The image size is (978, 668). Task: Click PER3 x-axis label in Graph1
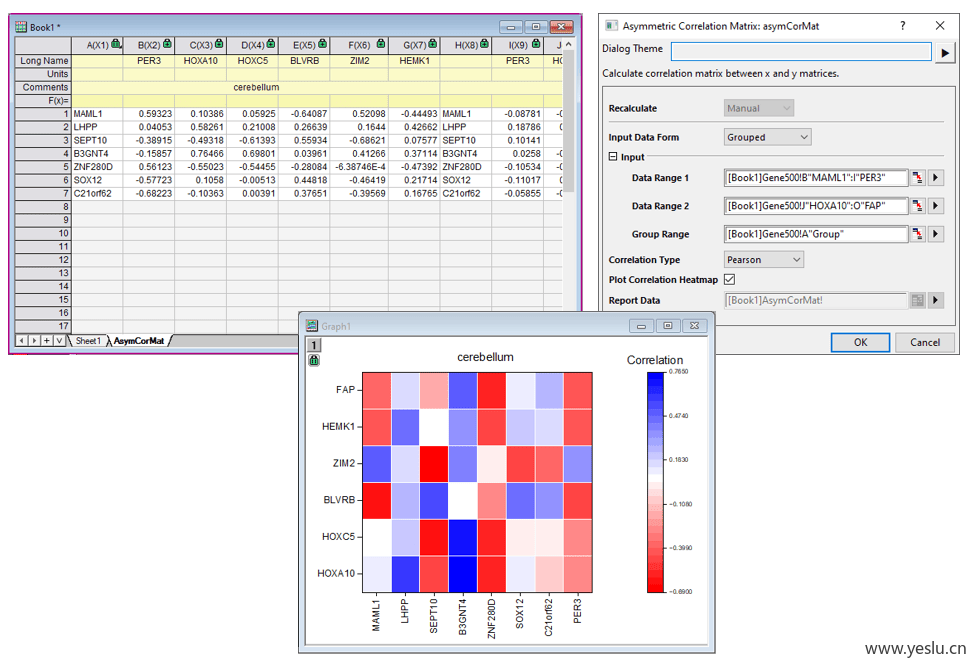point(578,611)
